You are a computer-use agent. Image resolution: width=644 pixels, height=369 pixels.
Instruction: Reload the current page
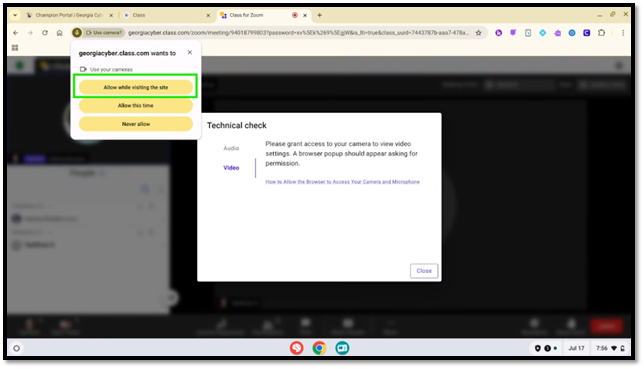click(45, 33)
